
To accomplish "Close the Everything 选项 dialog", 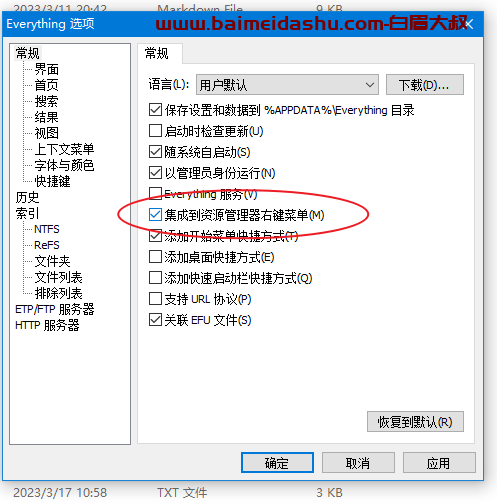I will pyautogui.click(x=469, y=24).
